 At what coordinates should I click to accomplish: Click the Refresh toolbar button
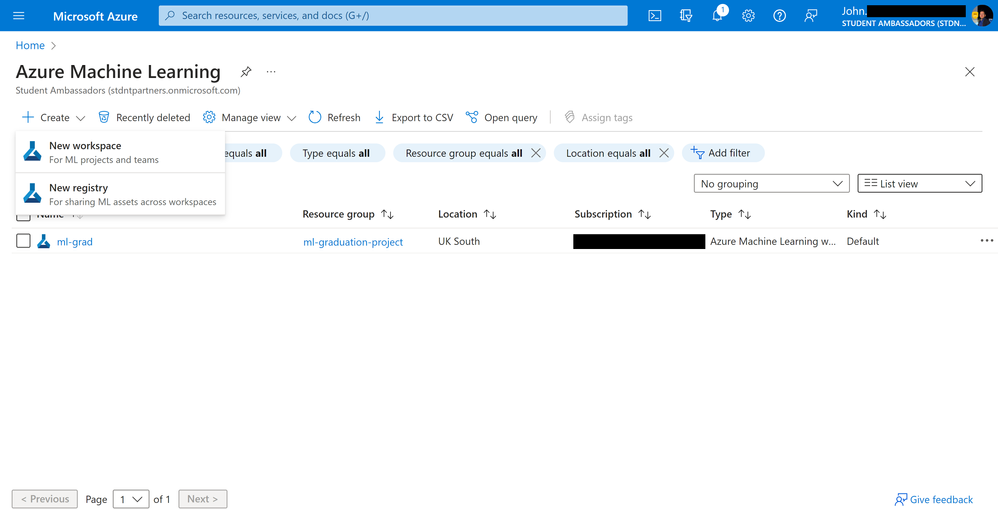tap(334, 117)
